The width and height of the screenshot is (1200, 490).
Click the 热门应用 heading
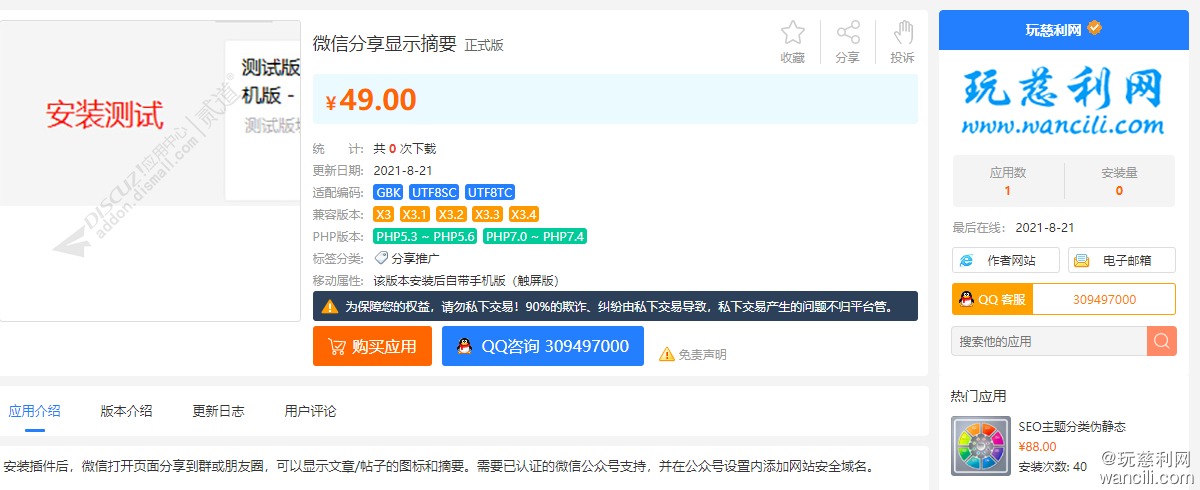978,396
